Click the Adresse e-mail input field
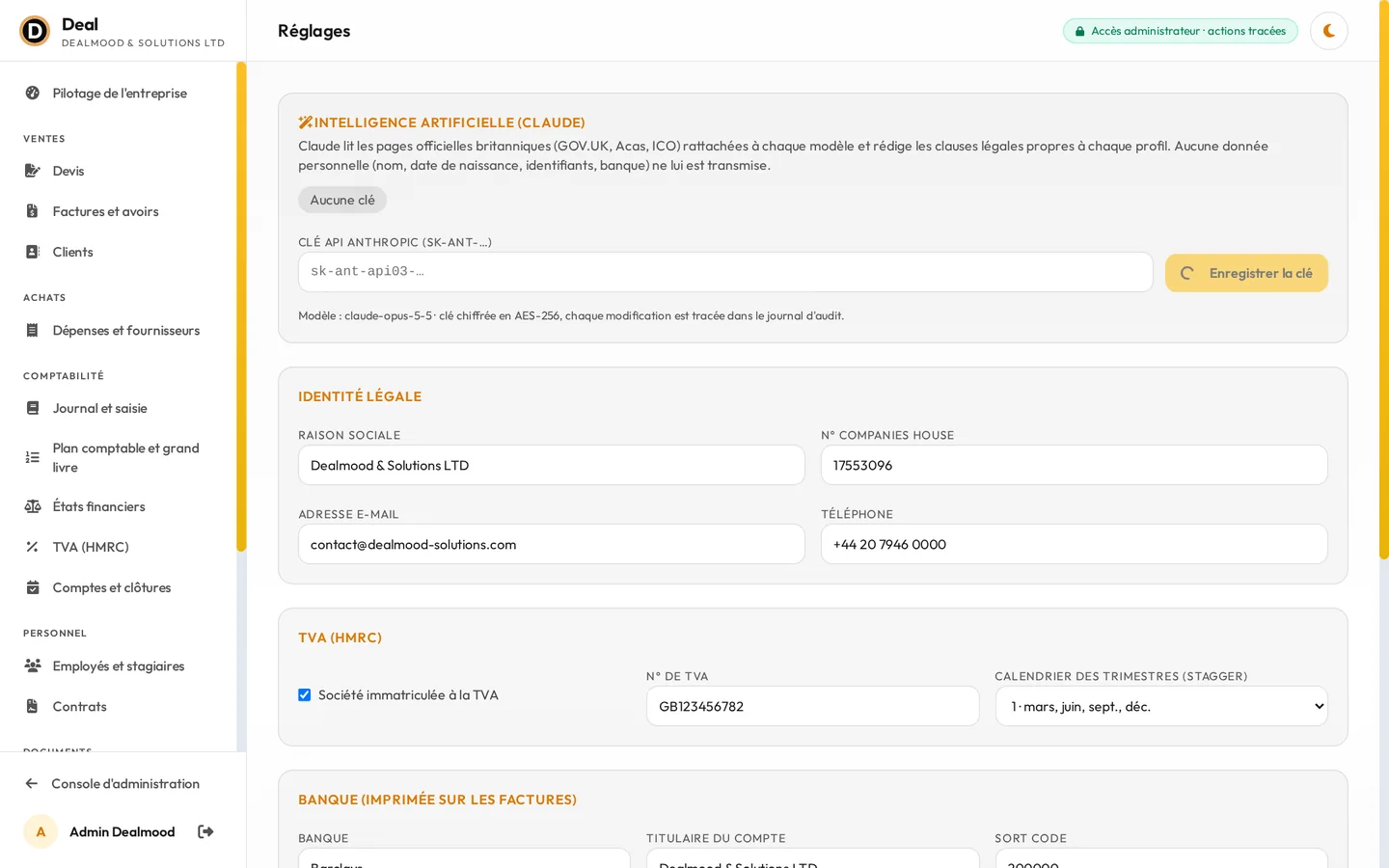Viewport: 1389px width, 868px height. coord(552,544)
